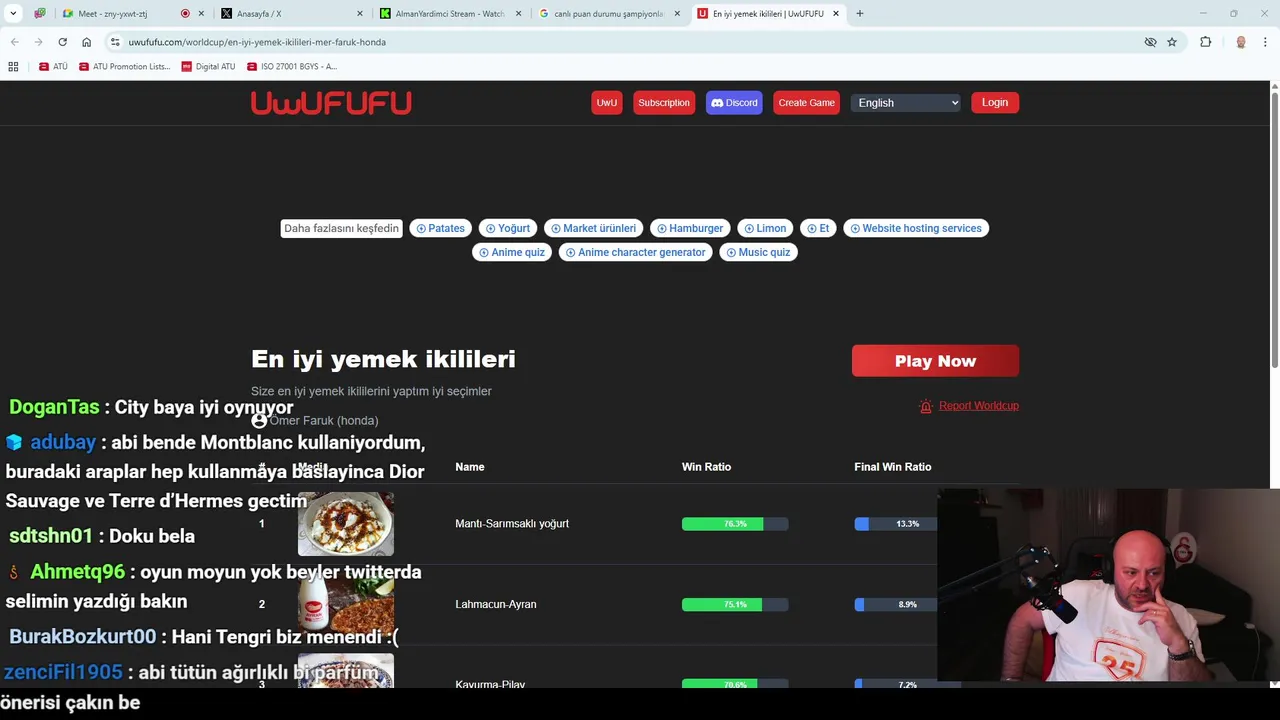Open the apps grid in bookmarks bar

pyautogui.click(x=13, y=67)
